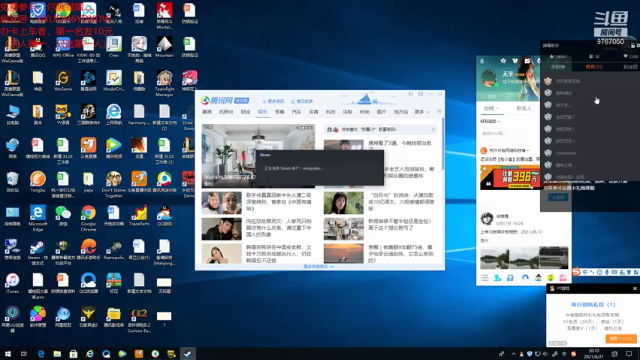Expand the 好友动态 dropdown in QQ panel
640x360 pixels.
490,121
